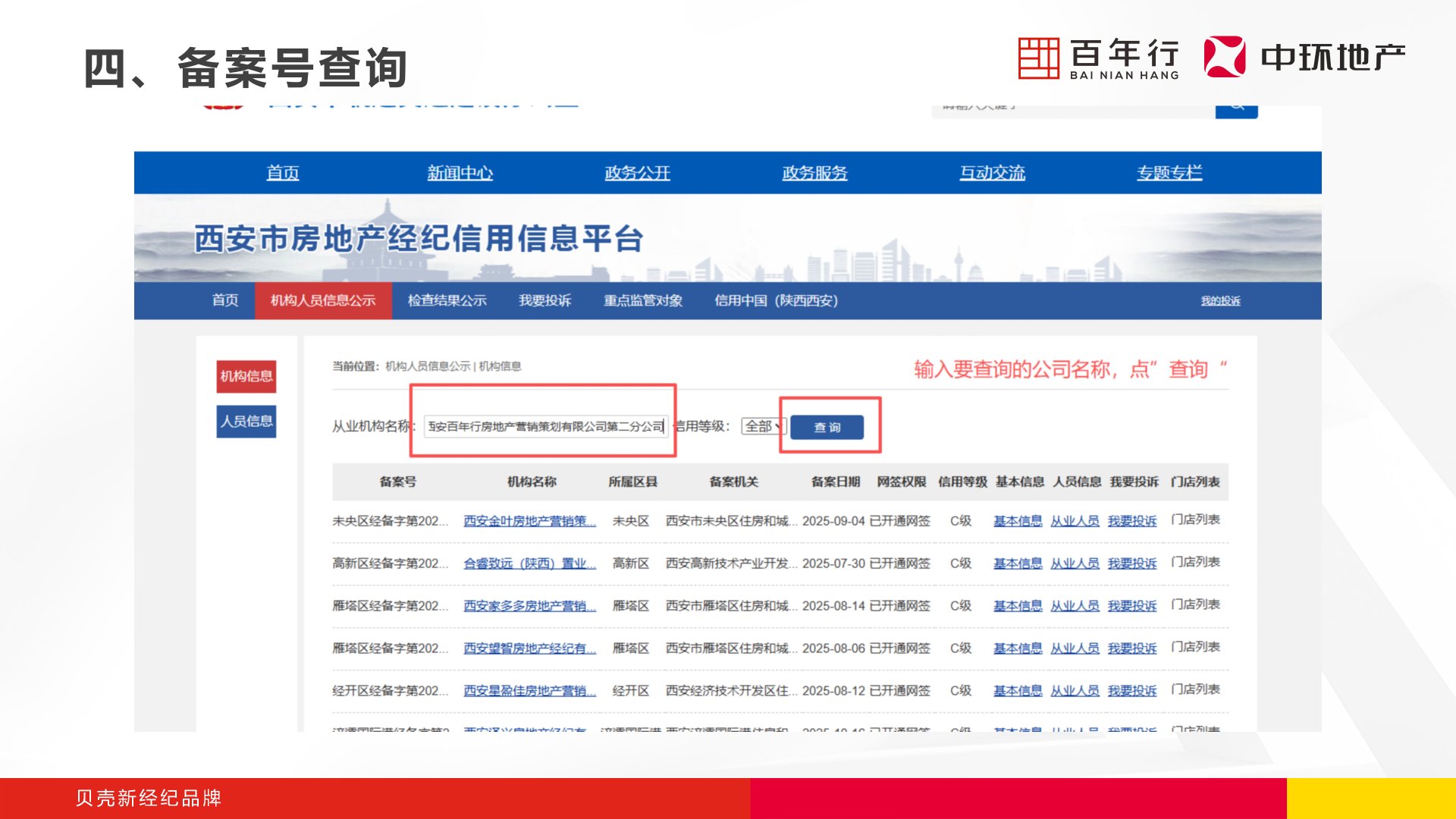Click the 备案日期 column header
The image size is (1456, 819).
(836, 482)
